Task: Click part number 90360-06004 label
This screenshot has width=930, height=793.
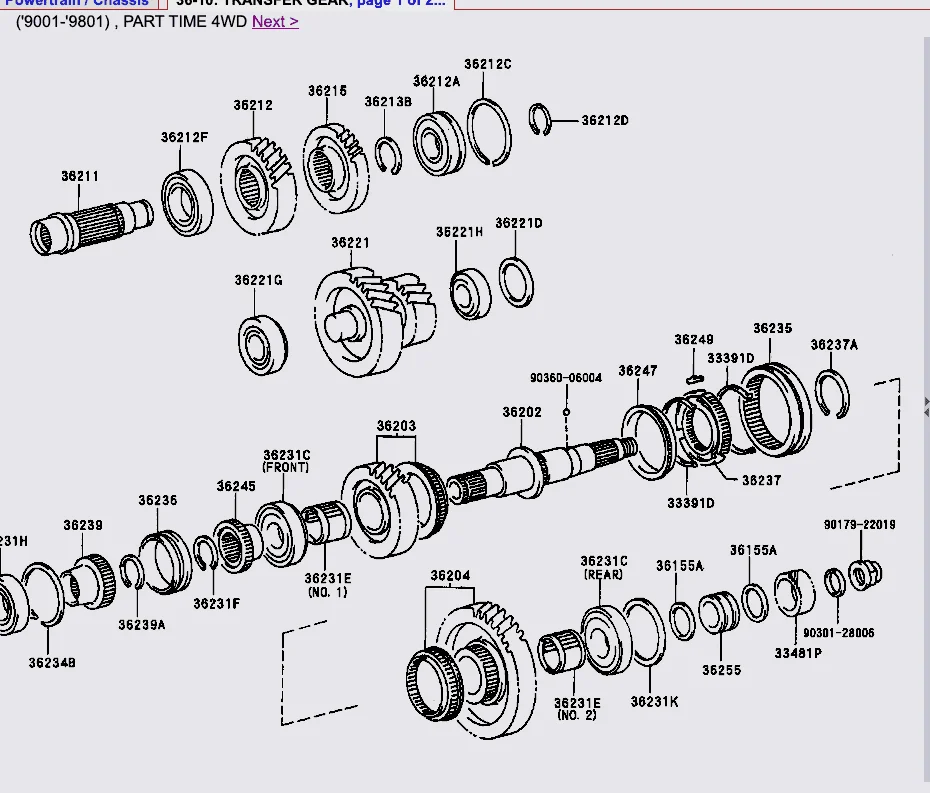Action: pos(566,378)
